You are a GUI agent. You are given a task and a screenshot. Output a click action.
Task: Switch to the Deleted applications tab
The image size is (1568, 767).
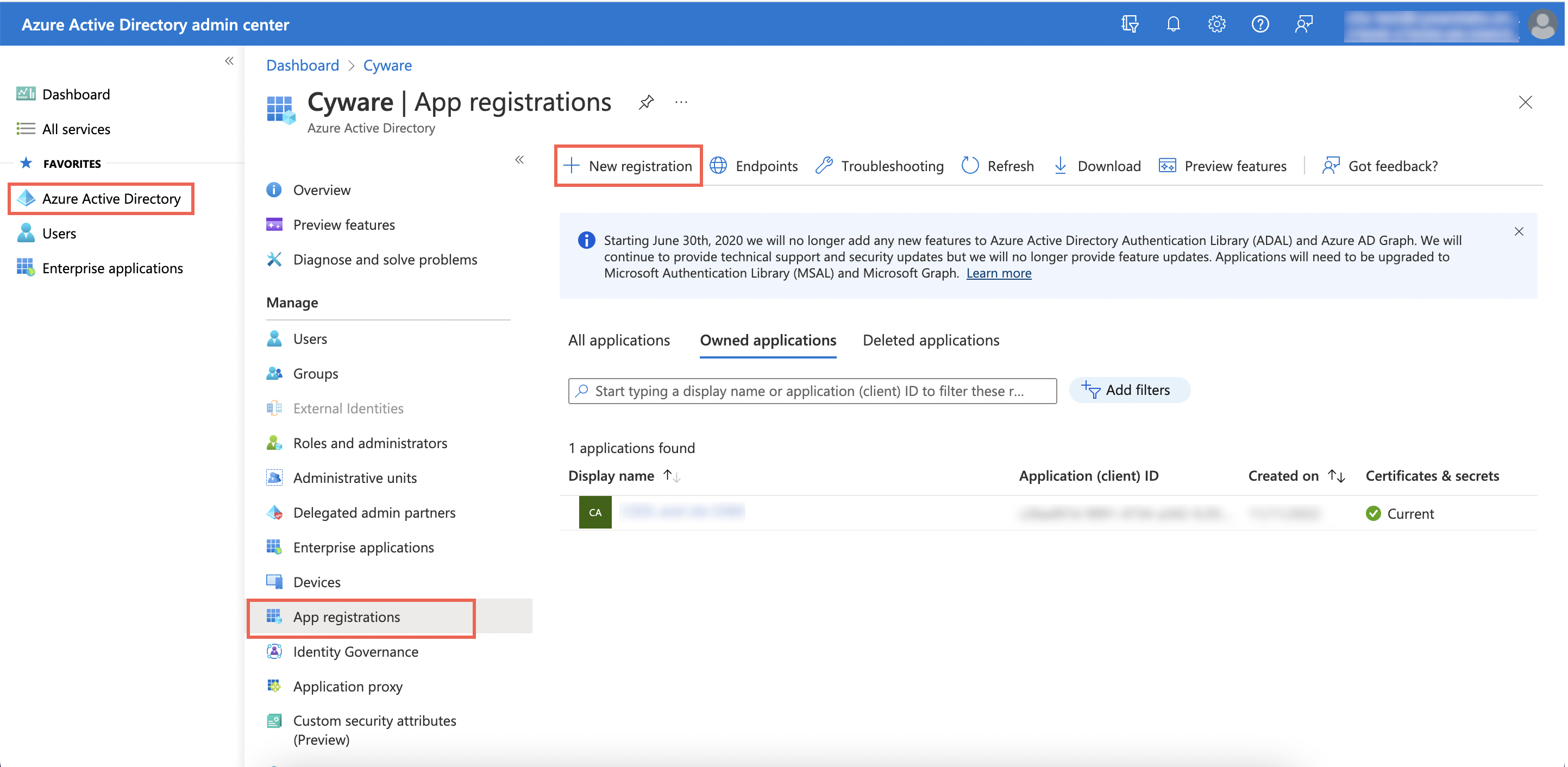tap(931, 340)
